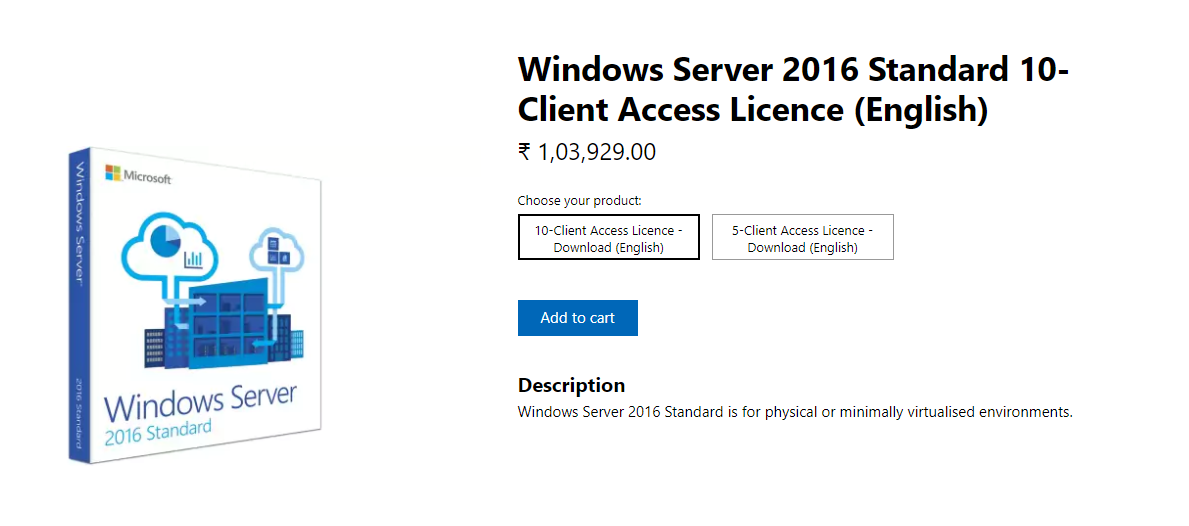The height and width of the screenshot is (526, 1189).
Task: Click the ₹ 1,03,929.00 price
Action: click(x=587, y=152)
